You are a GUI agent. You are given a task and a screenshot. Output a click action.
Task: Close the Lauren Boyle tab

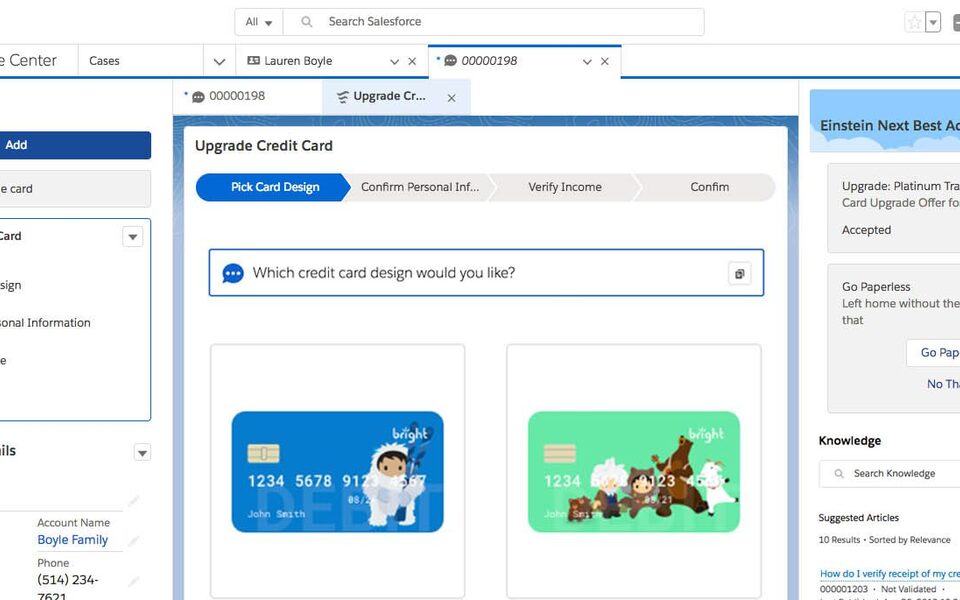tap(412, 61)
